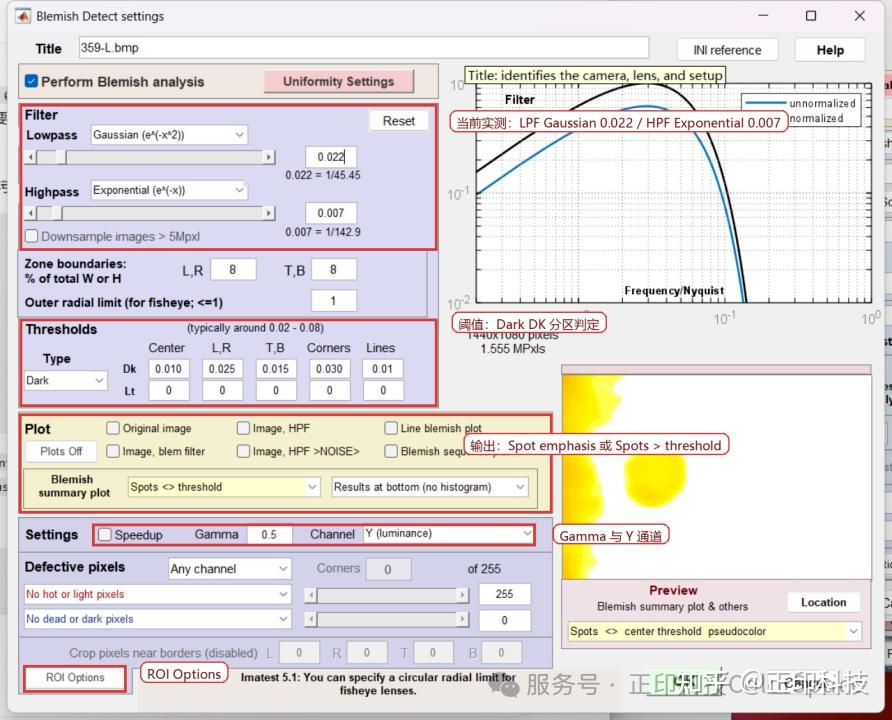The height and width of the screenshot is (720, 892).
Task: Open Preview pseudocolor plot dropdown
Action: (714, 631)
